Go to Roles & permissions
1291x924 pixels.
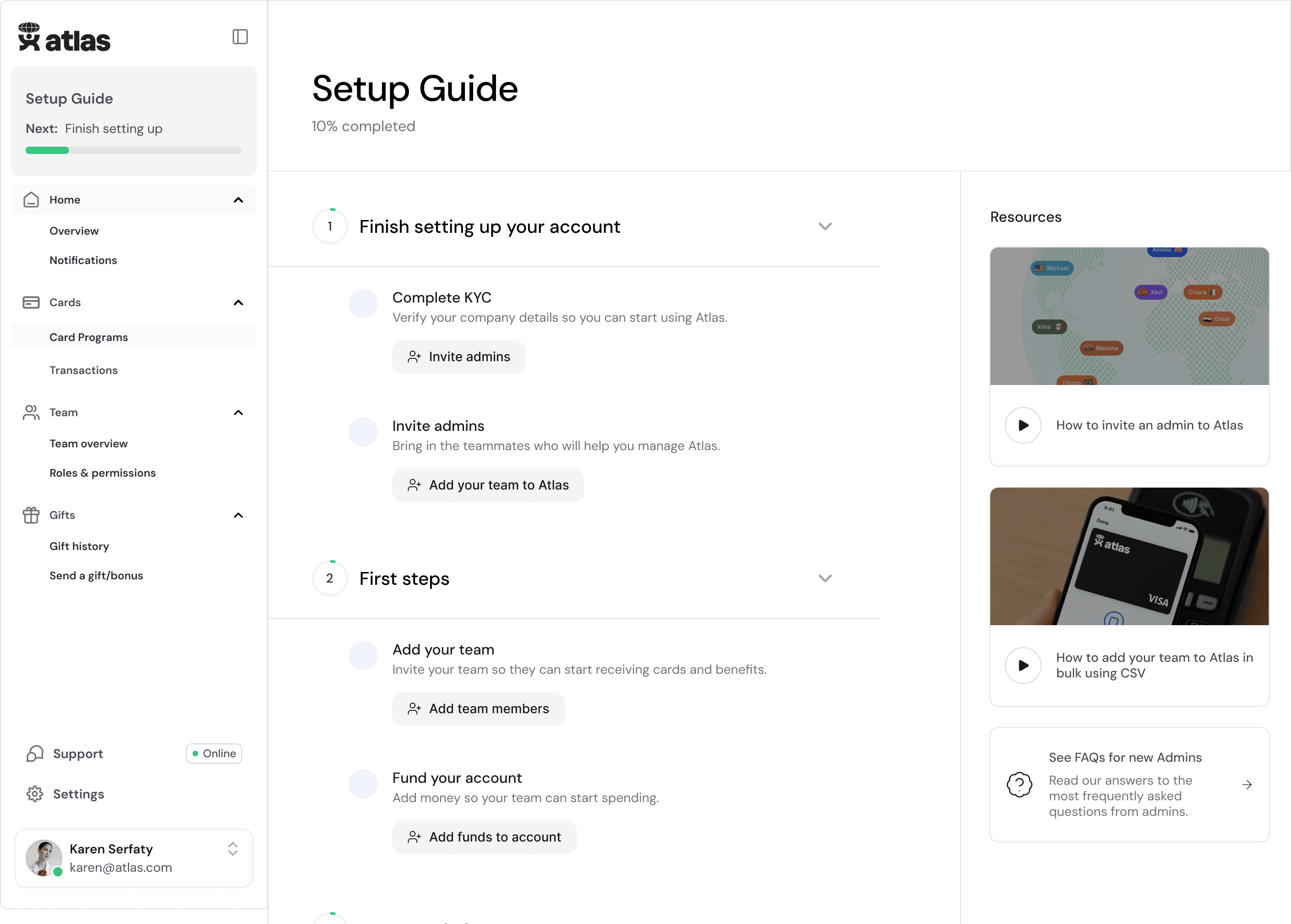click(102, 473)
